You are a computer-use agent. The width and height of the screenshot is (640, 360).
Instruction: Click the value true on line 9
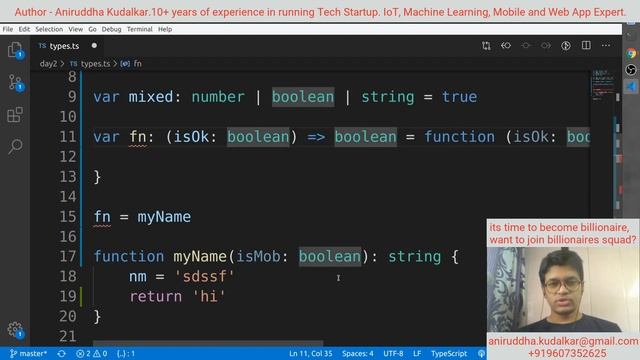[x=459, y=97]
